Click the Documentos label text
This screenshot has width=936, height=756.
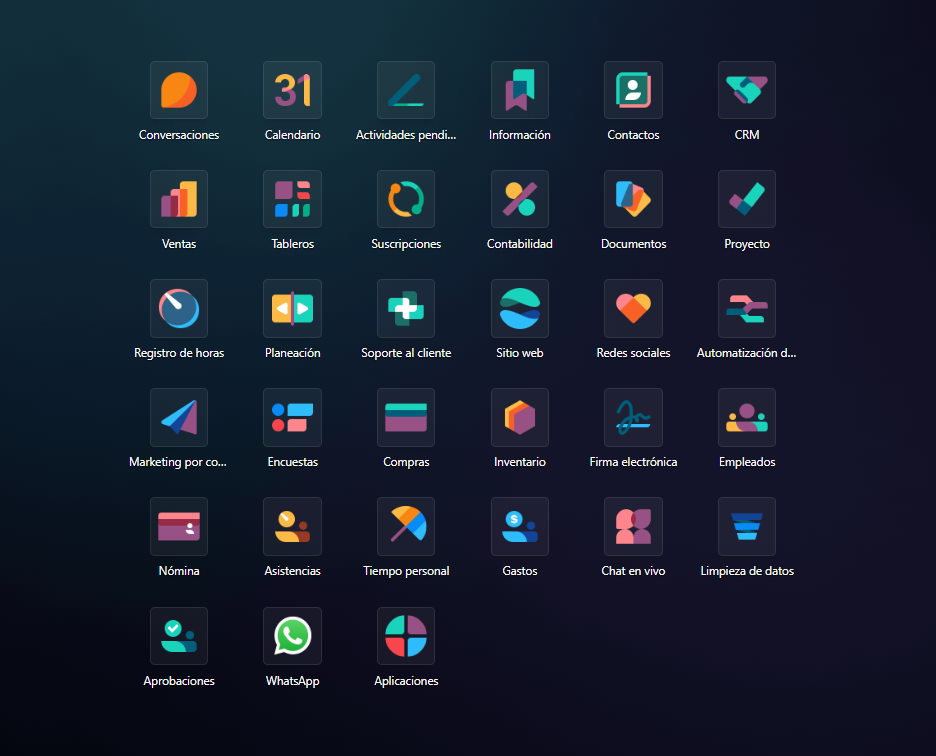point(633,244)
